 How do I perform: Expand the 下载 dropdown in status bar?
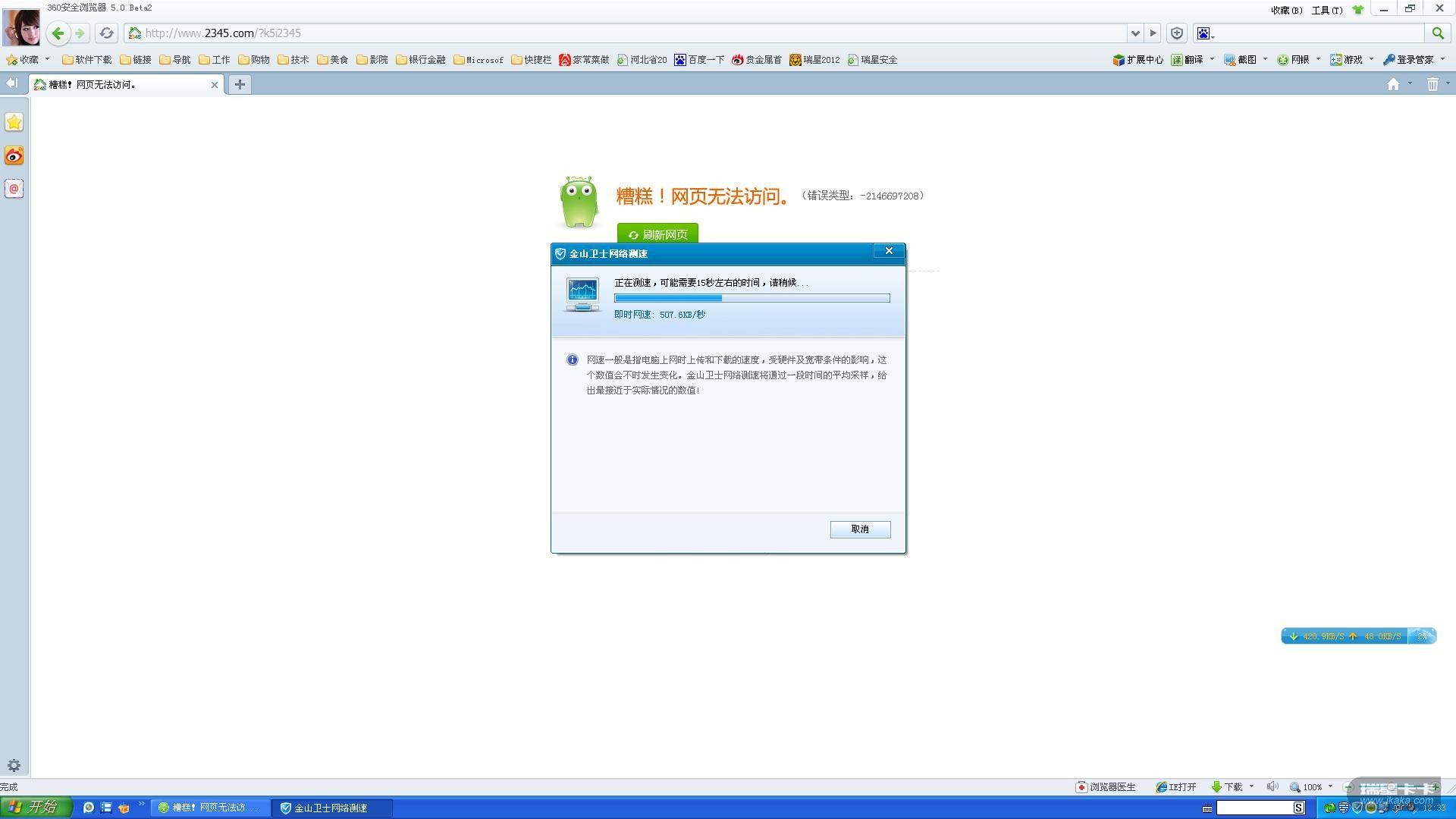point(1251,786)
